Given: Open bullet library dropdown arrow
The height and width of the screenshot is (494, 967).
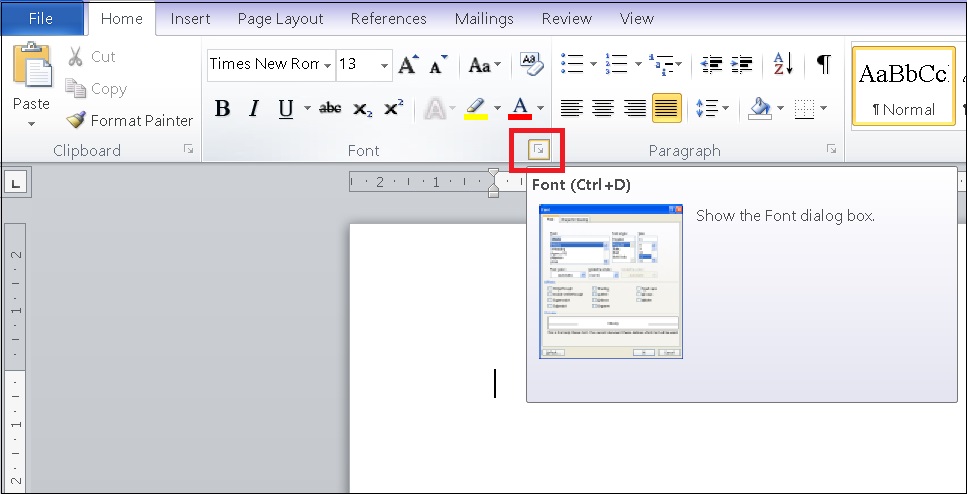Looking at the screenshot, I should tap(593, 64).
